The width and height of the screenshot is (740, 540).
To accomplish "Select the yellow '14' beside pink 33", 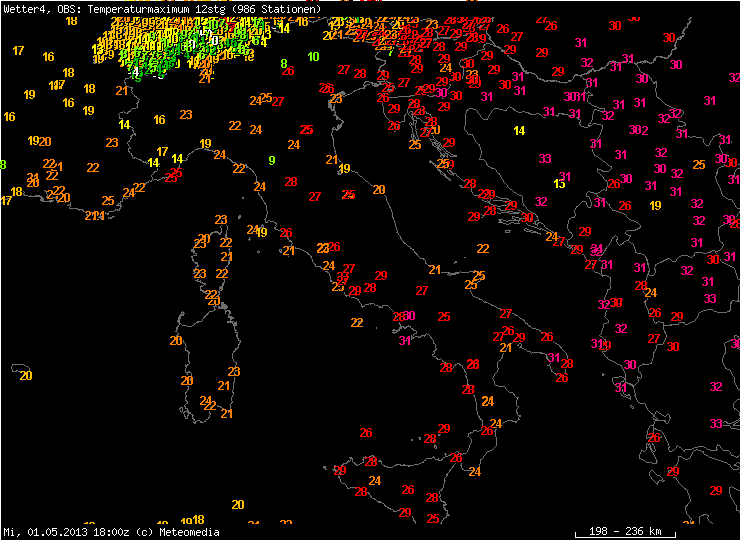I will pos(519,131).
